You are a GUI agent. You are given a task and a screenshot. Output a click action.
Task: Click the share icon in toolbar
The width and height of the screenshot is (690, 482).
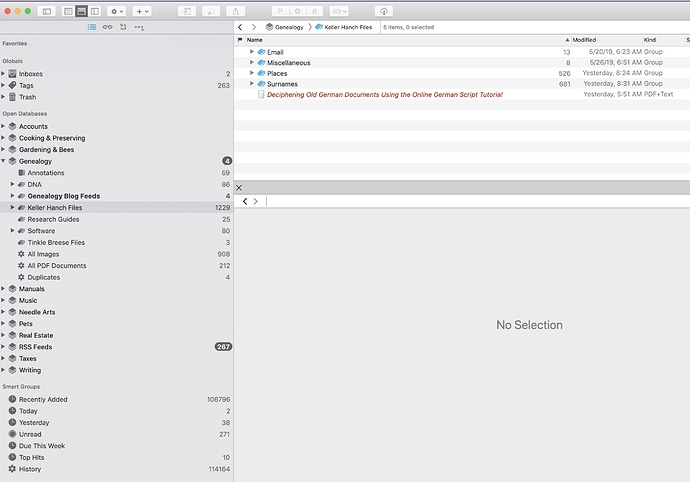click(235, 11)
